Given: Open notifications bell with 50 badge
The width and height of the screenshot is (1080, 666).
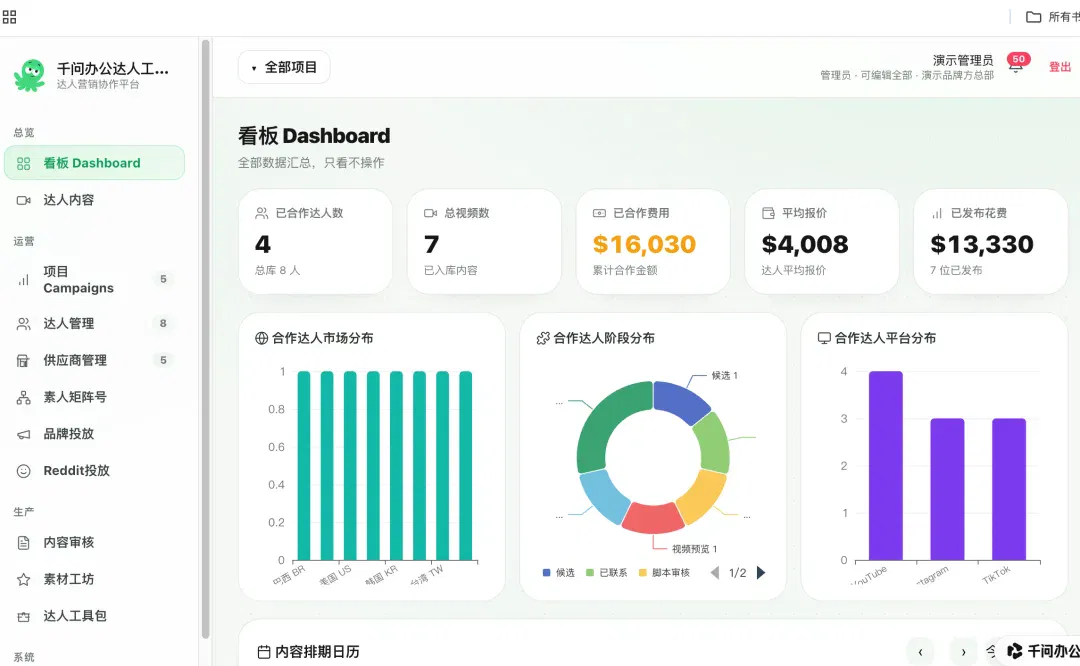Looking at the screenshot, I should click(x=1016, y=66).
